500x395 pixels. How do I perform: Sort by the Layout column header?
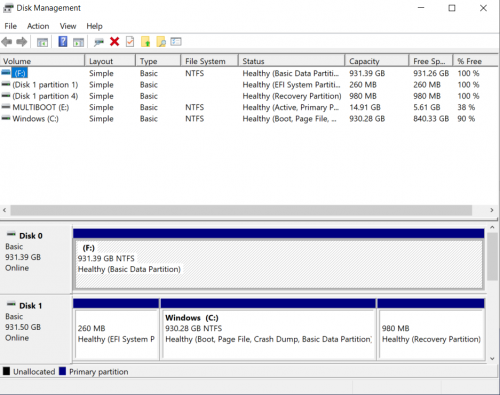[110, 61]
